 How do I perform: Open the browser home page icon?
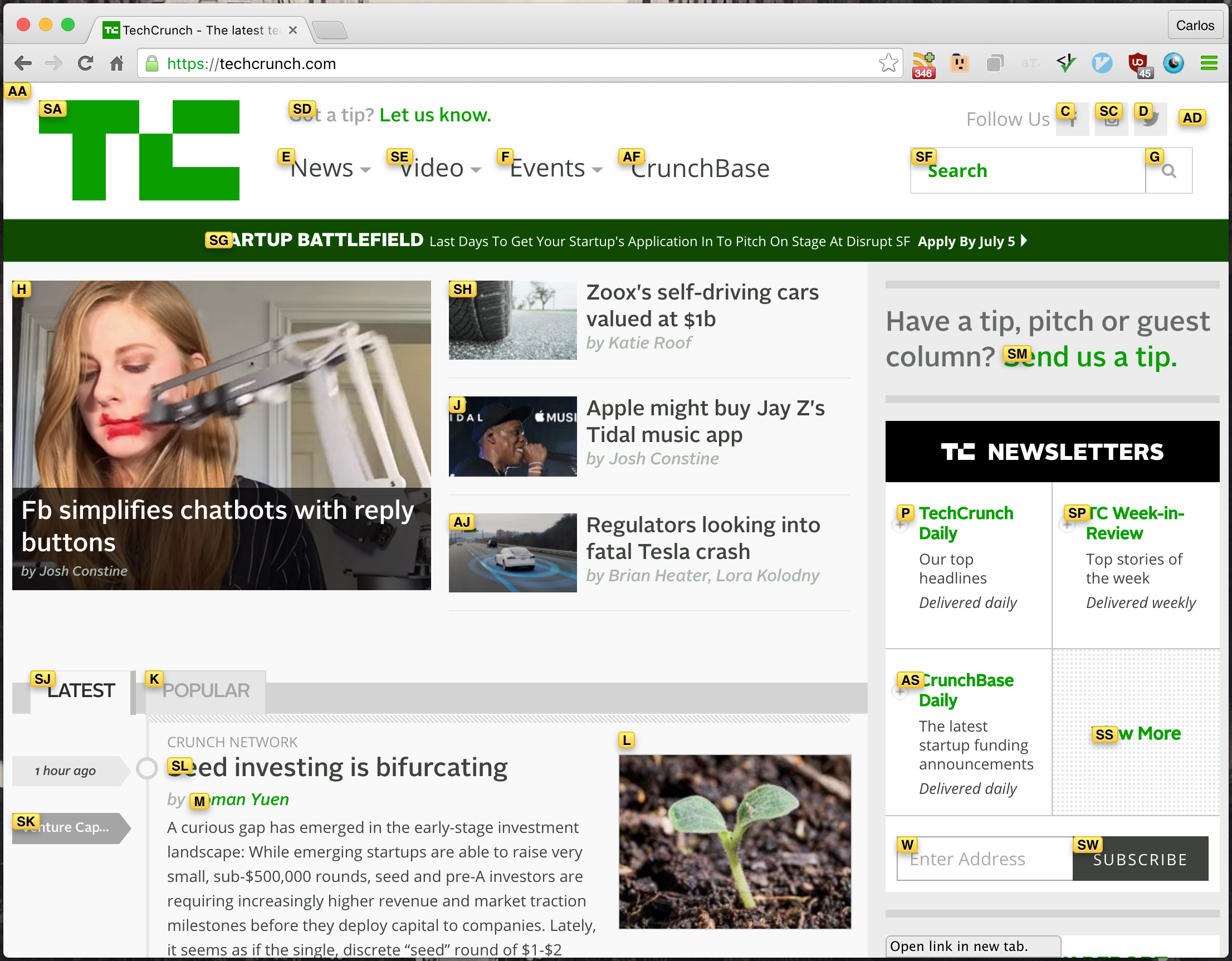pyautogui.click(x=117, y=63)
